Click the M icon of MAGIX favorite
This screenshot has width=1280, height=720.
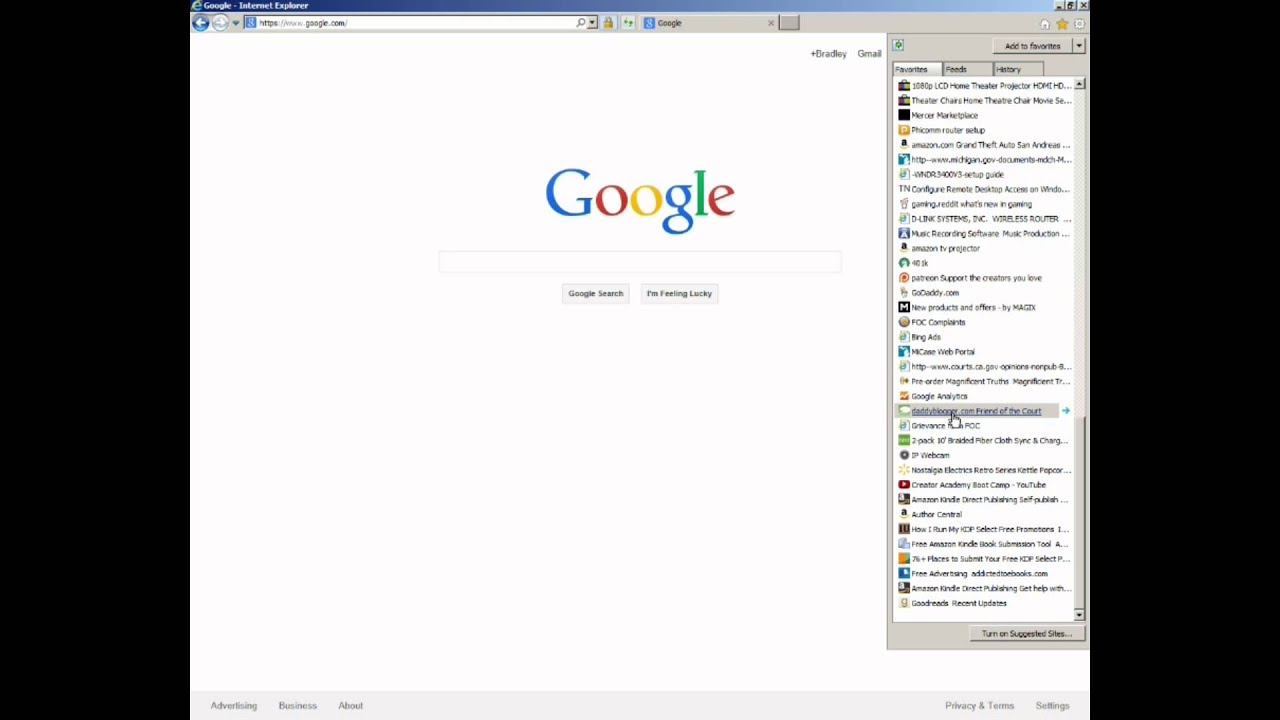click(x=904, y=308)
